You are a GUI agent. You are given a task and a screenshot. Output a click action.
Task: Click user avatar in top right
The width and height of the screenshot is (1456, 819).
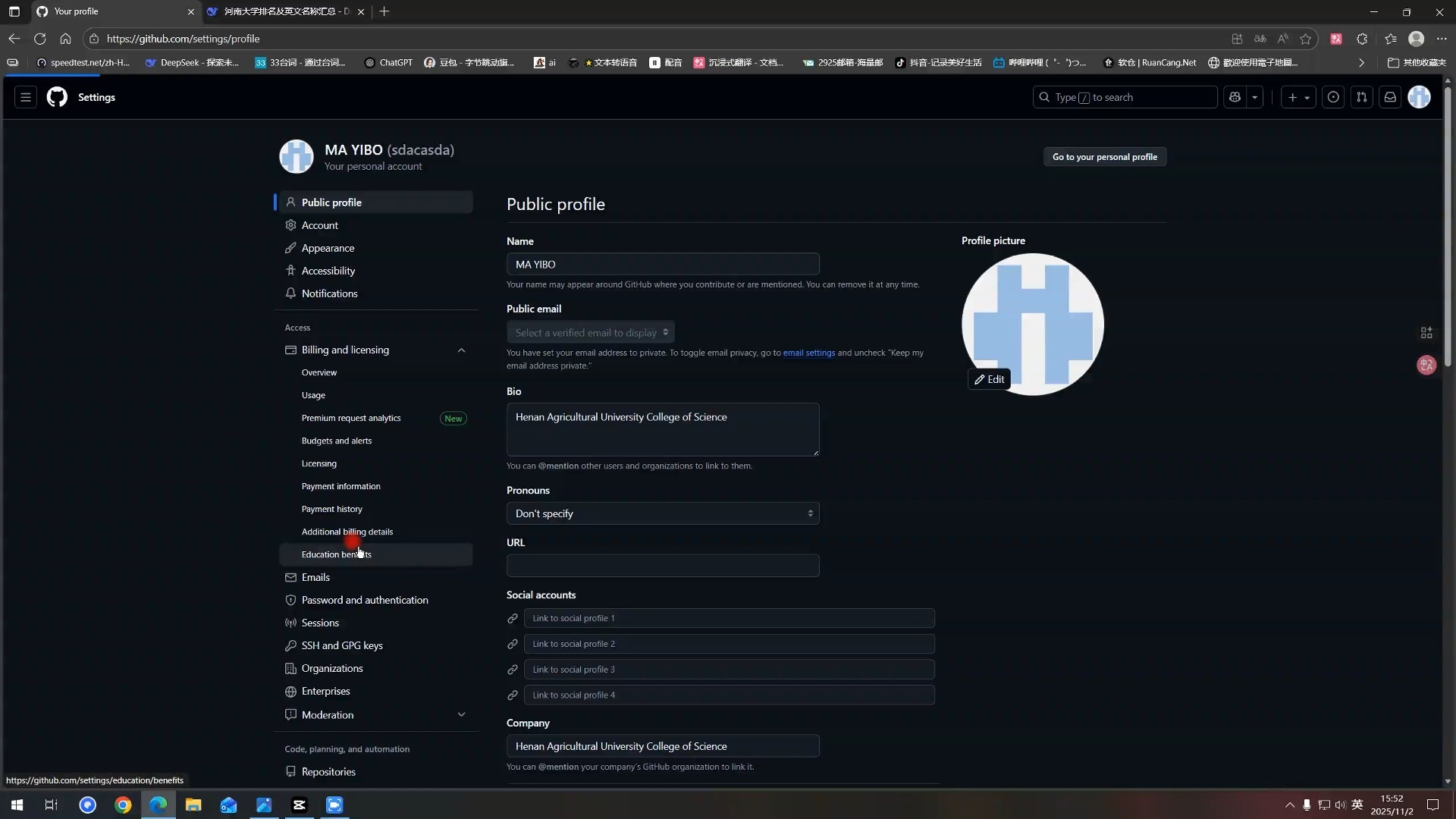click(1419, 97)
